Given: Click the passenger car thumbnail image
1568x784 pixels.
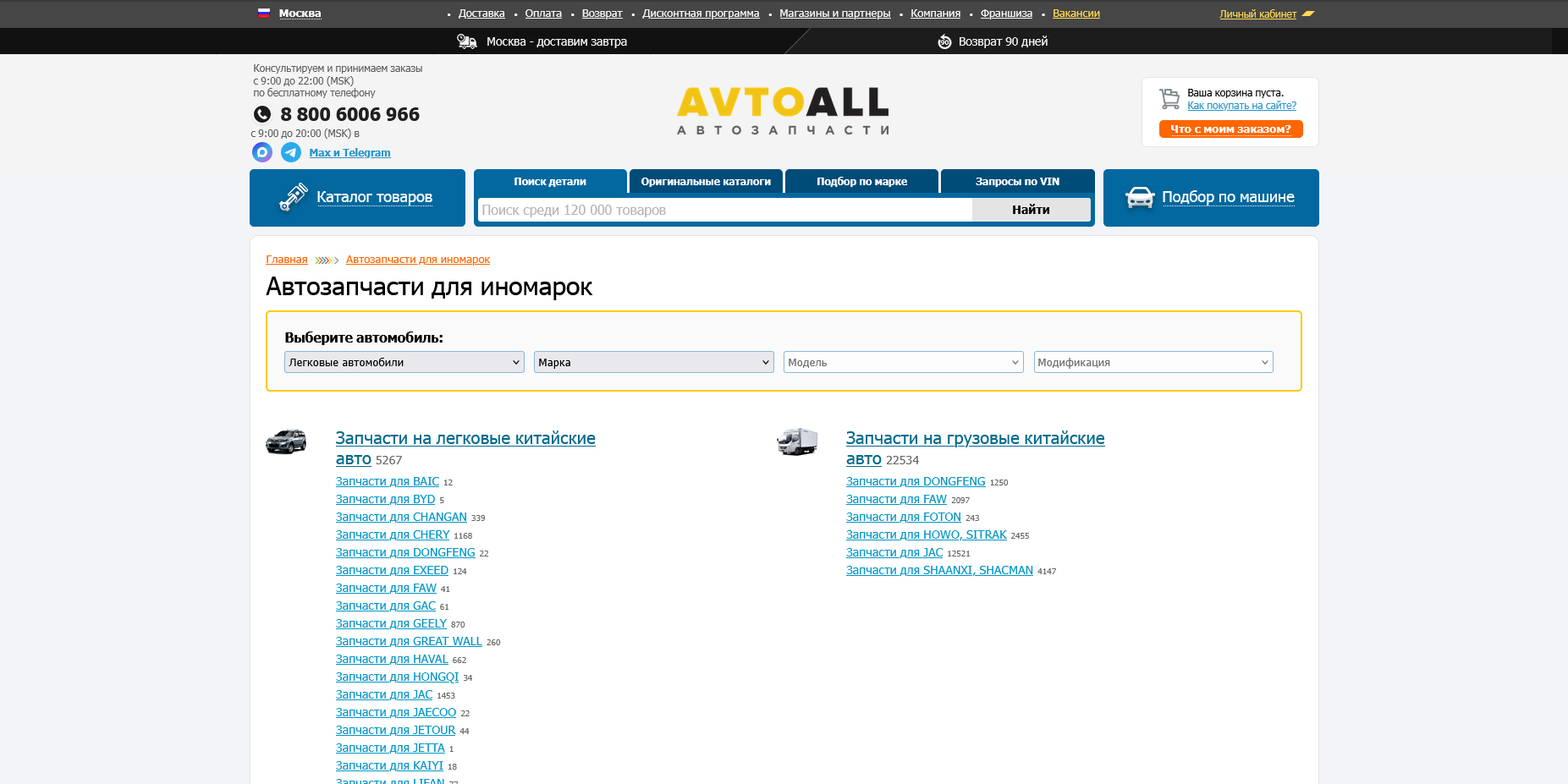Looking at the screenshot, I should pyautogui.click(x=286, y=441).
